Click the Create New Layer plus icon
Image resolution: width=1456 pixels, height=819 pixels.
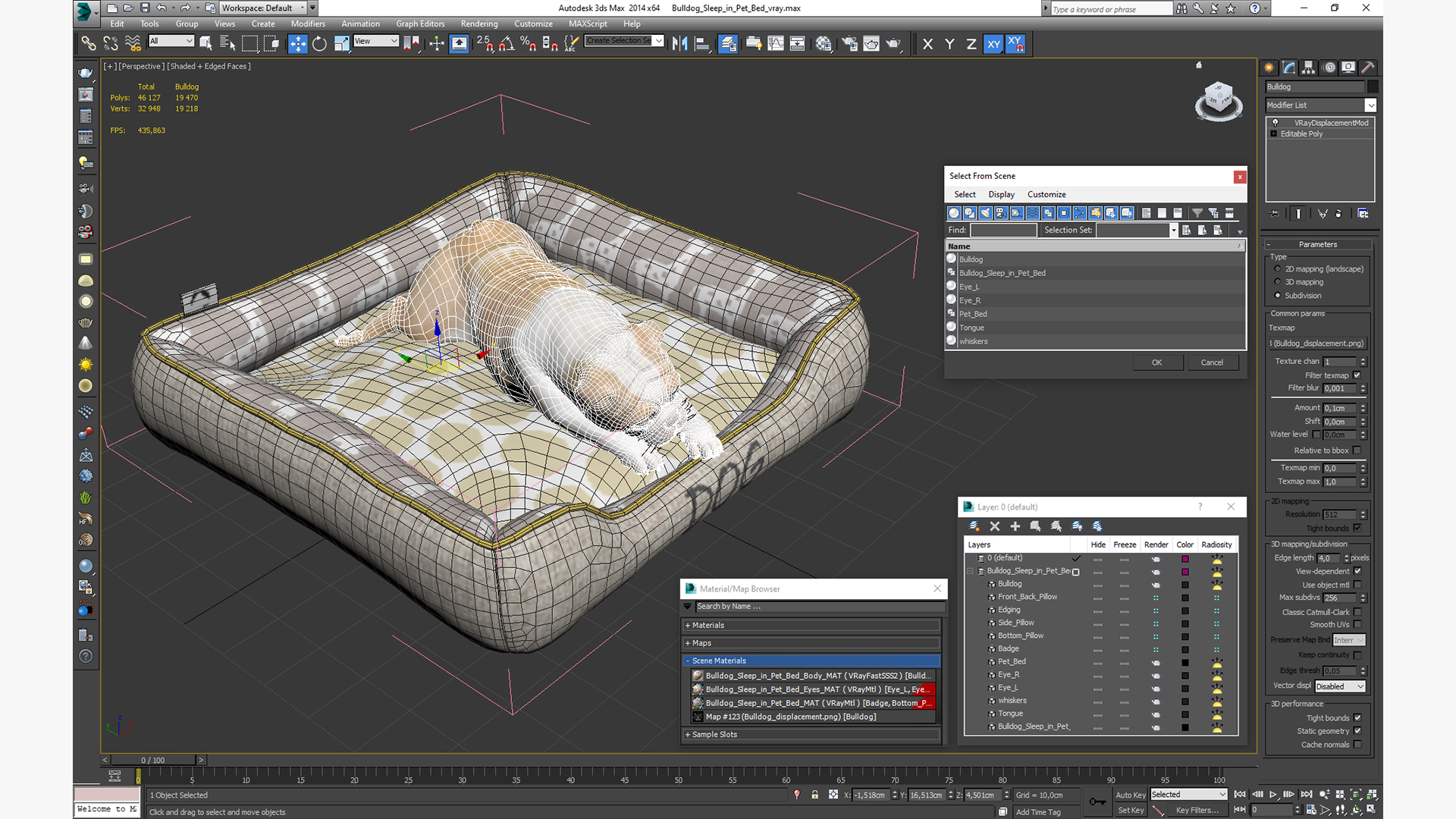(1015, 526)
